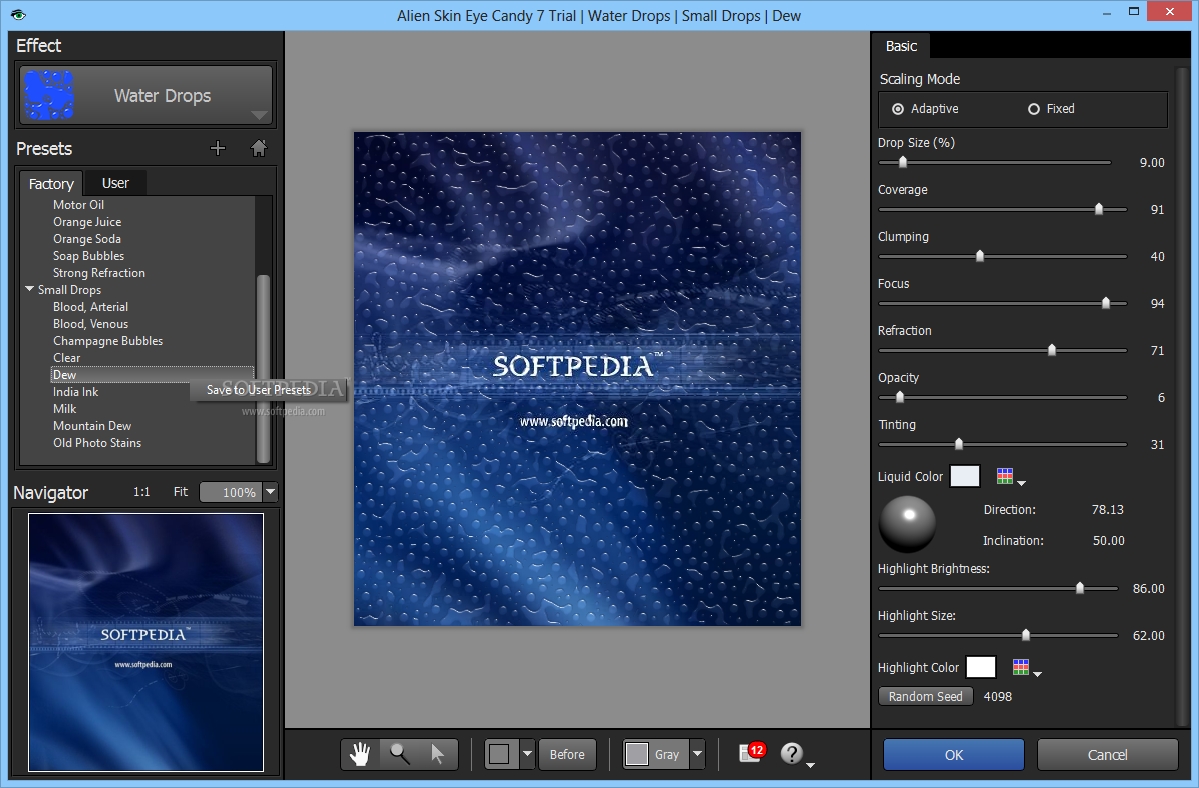Click the Highlight Size slider handle

(1026, 635)
